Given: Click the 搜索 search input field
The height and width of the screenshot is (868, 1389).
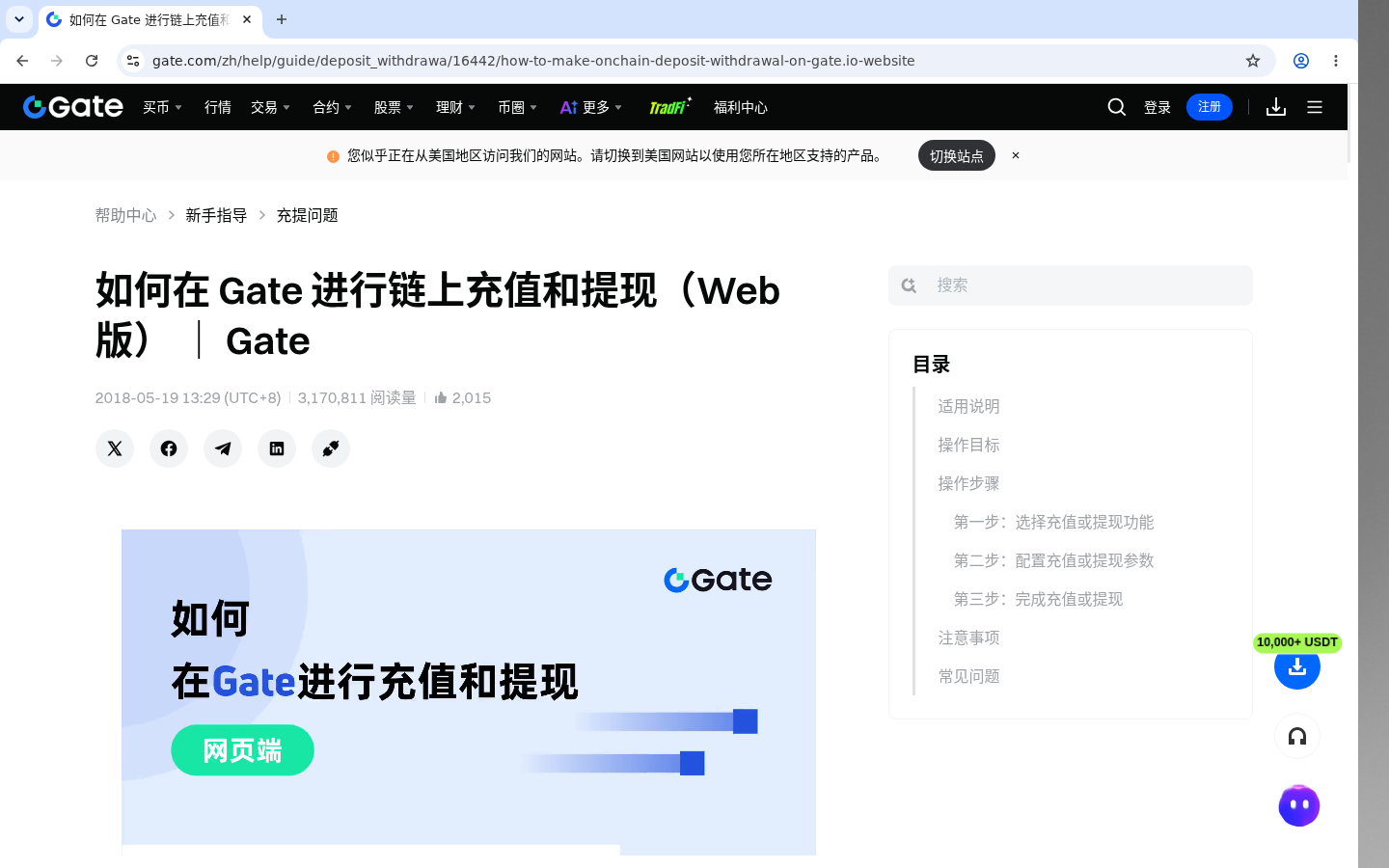Looking at the screenshot, I should pyautogui.click(x=1071, y=285).
